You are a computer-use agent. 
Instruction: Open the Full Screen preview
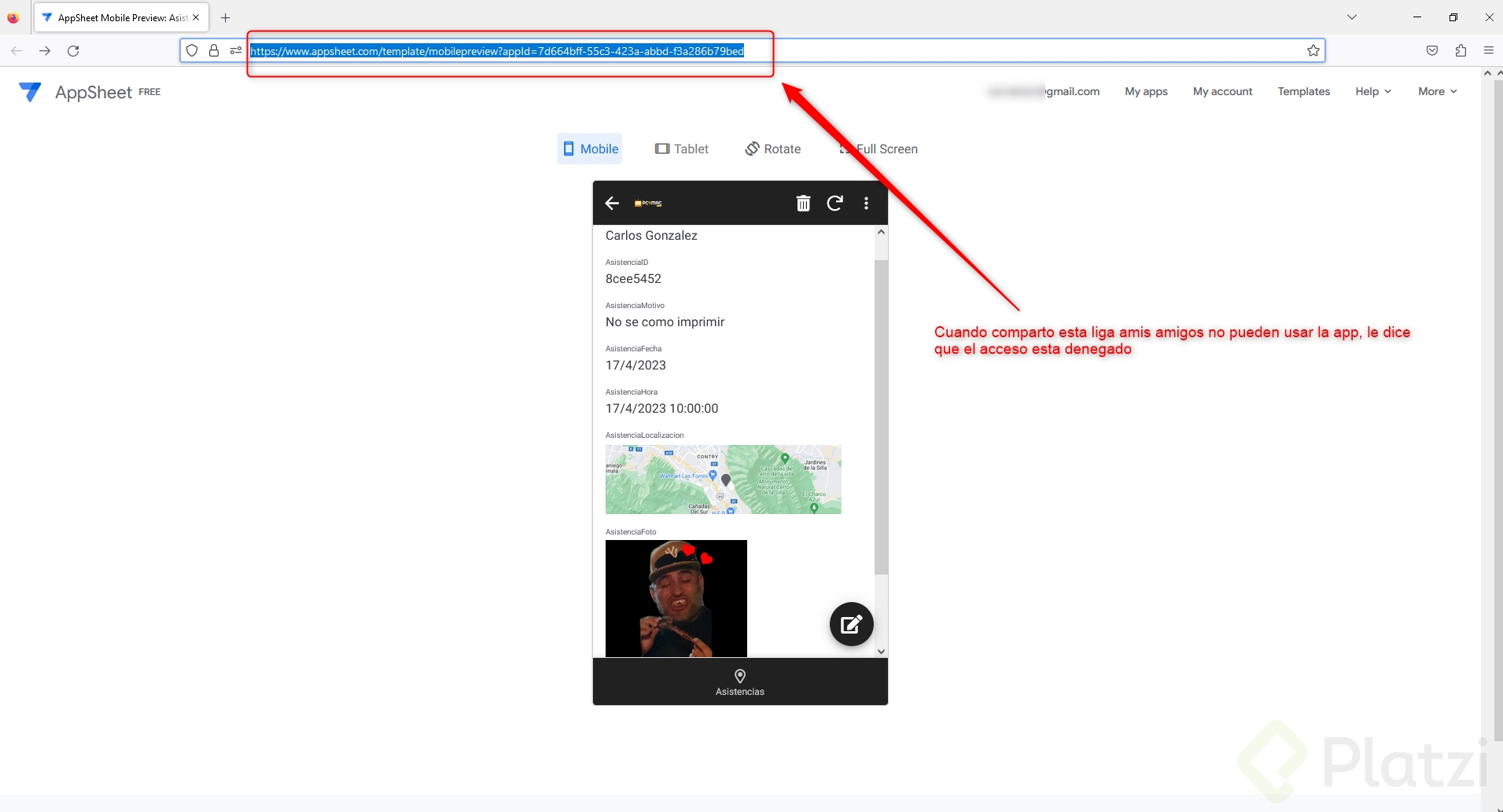tap(879, 149)
